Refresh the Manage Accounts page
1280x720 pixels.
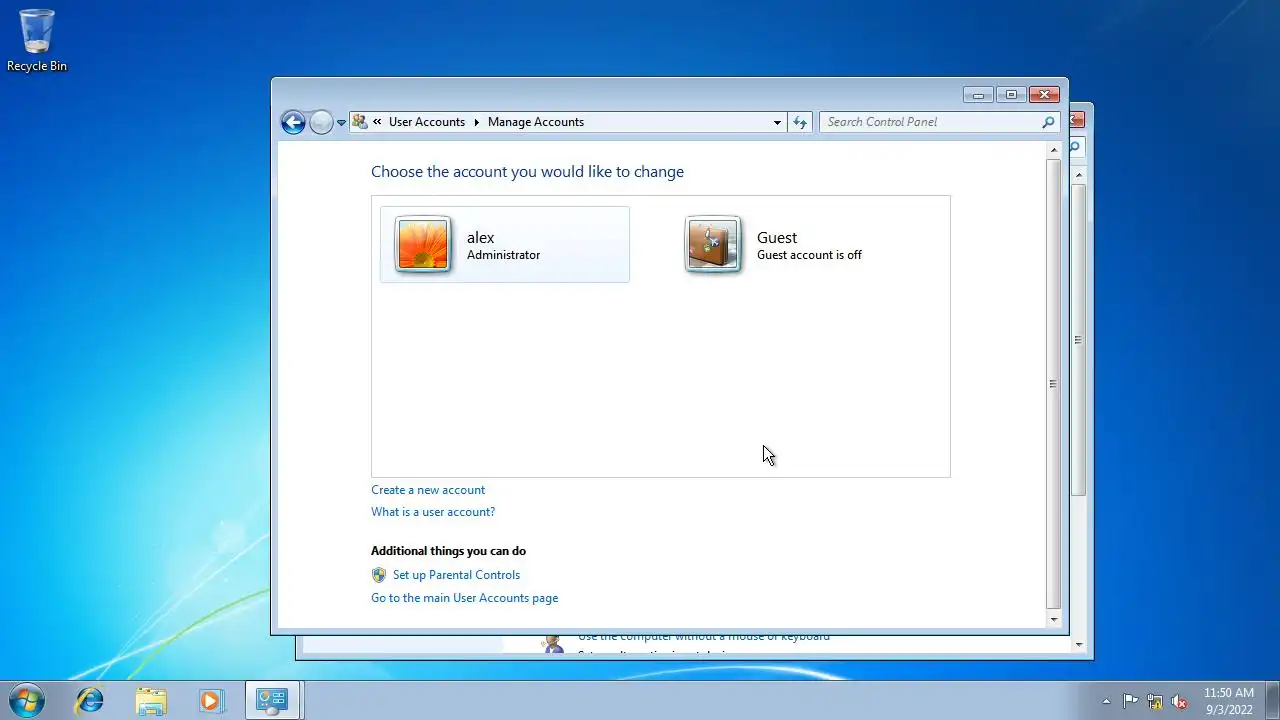[800, 122]
